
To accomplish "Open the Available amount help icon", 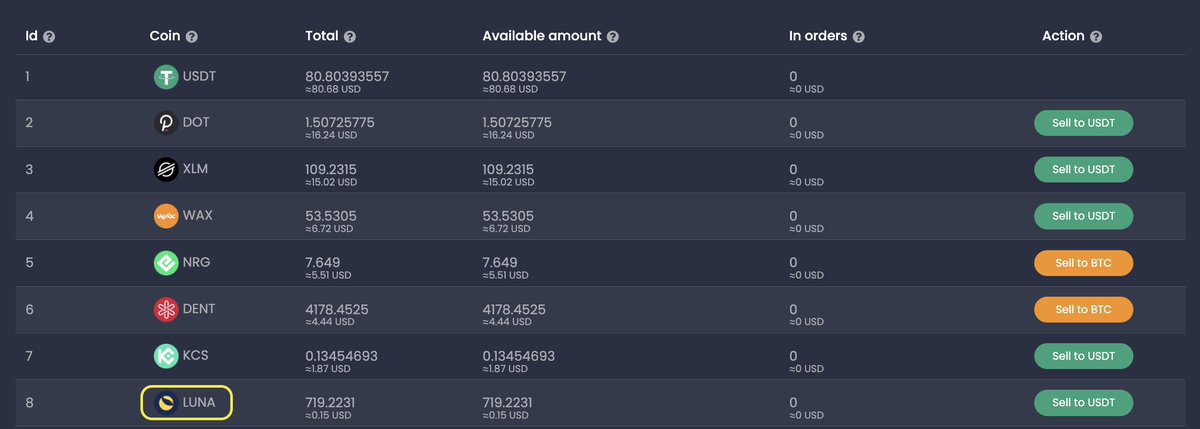I will (x=613, y=36).
